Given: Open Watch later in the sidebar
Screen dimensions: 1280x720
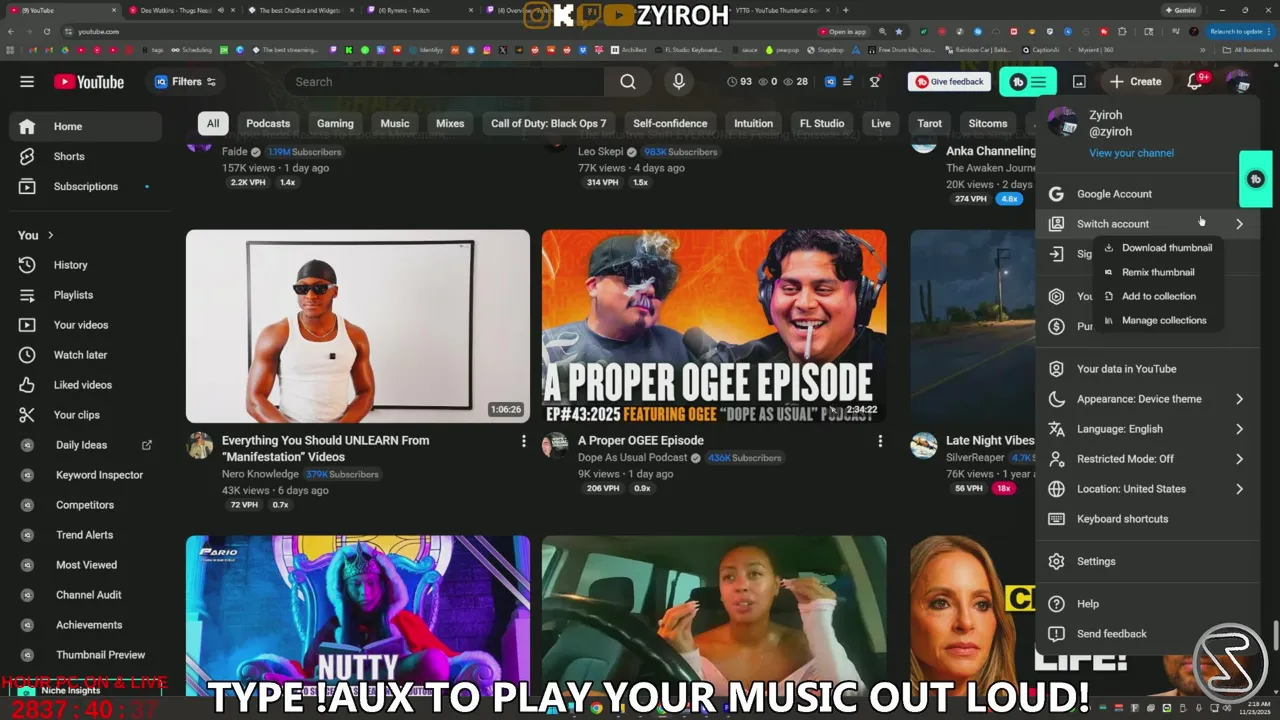Looking at the screenshot, I should (x=85, y=355).
